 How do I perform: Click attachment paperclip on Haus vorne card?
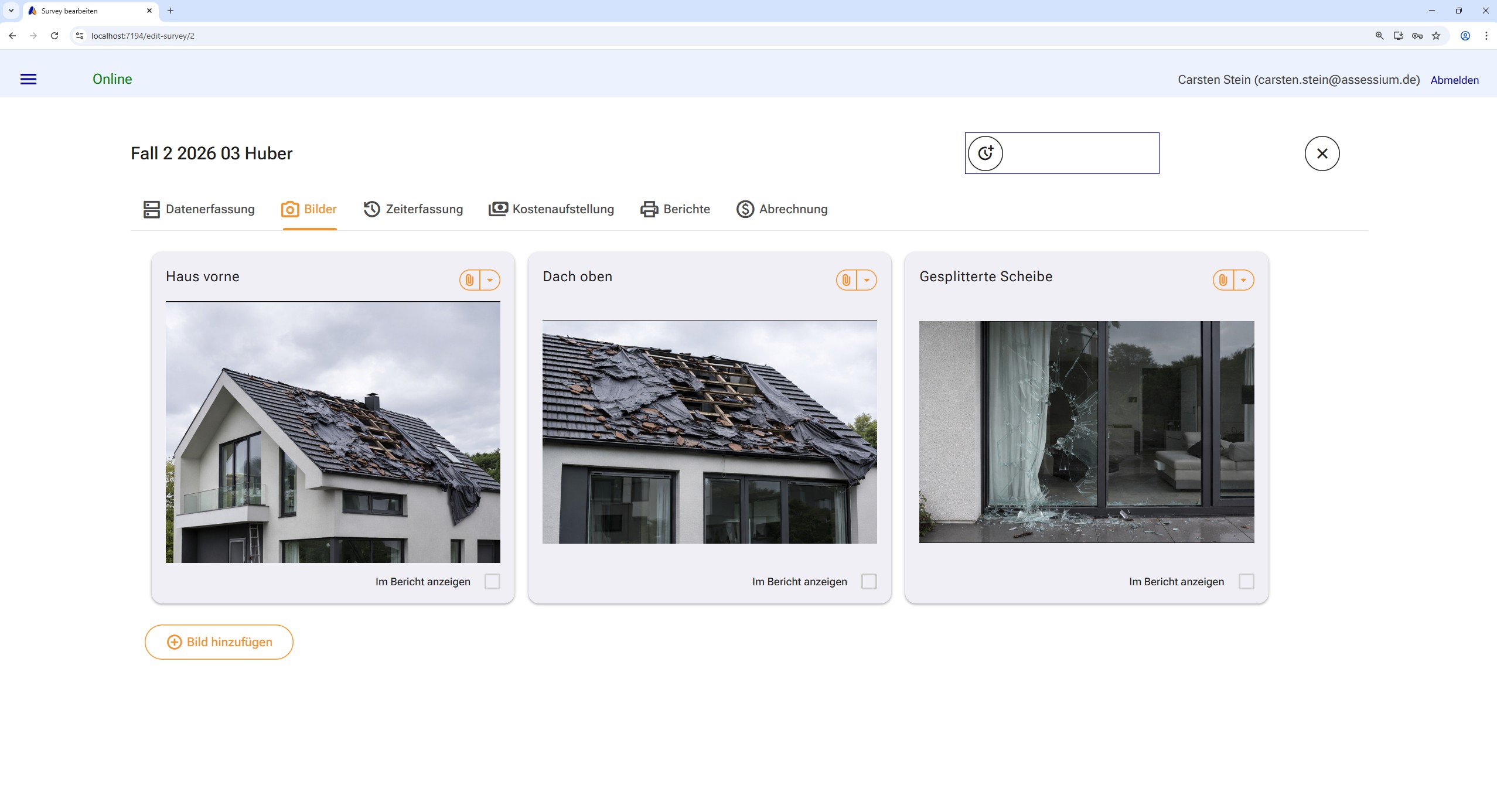469,280
